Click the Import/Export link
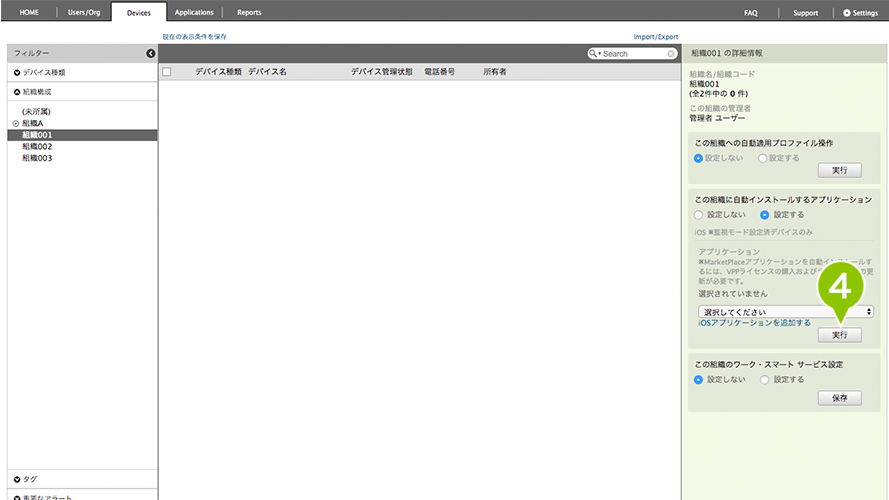This screenshot has height=500, width=889. click(x=656, y=37)
